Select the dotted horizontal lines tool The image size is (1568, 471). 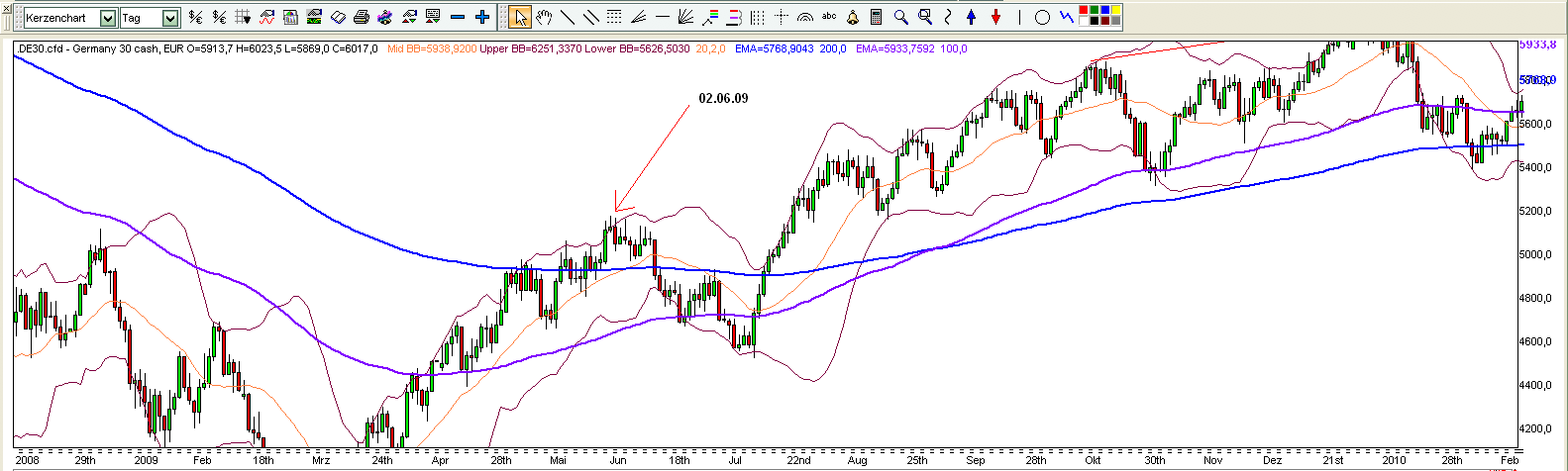[x=613, y=17]
